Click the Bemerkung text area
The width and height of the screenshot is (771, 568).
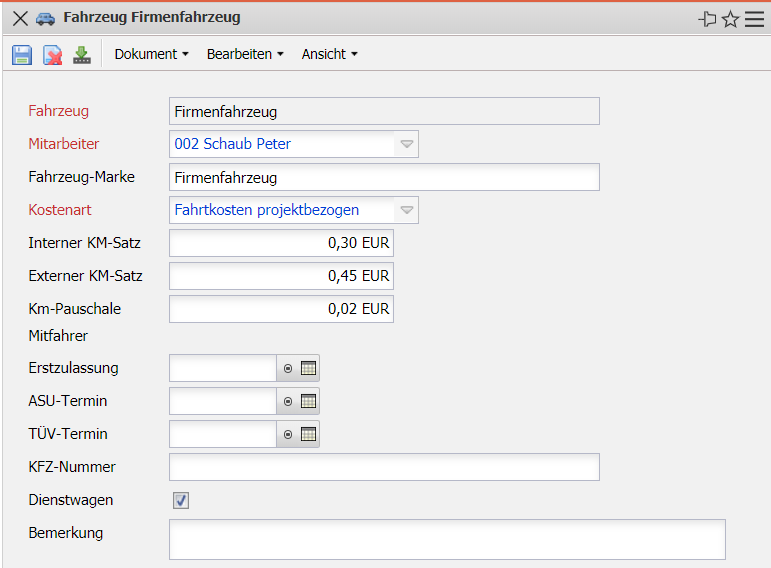[446, 539]
